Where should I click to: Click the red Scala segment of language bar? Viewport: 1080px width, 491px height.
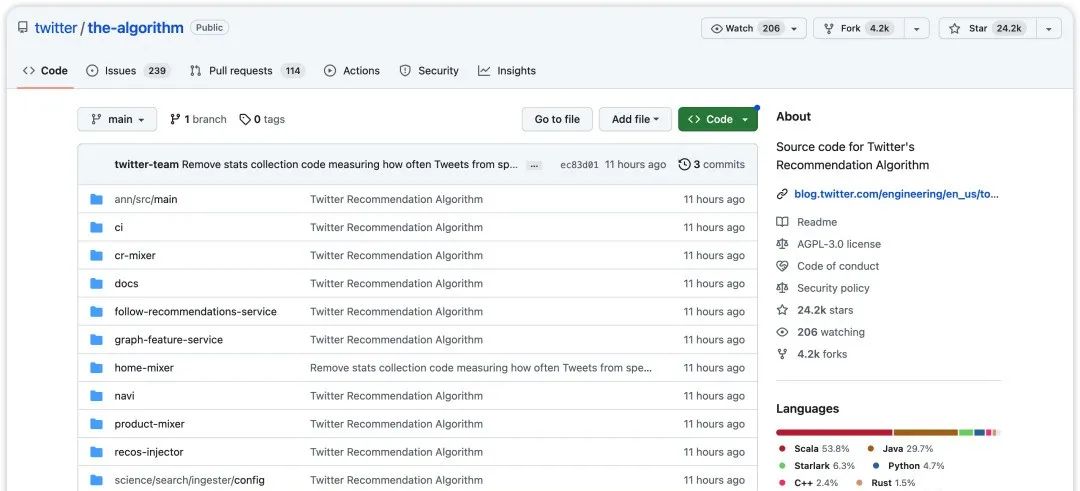(834, 432)
